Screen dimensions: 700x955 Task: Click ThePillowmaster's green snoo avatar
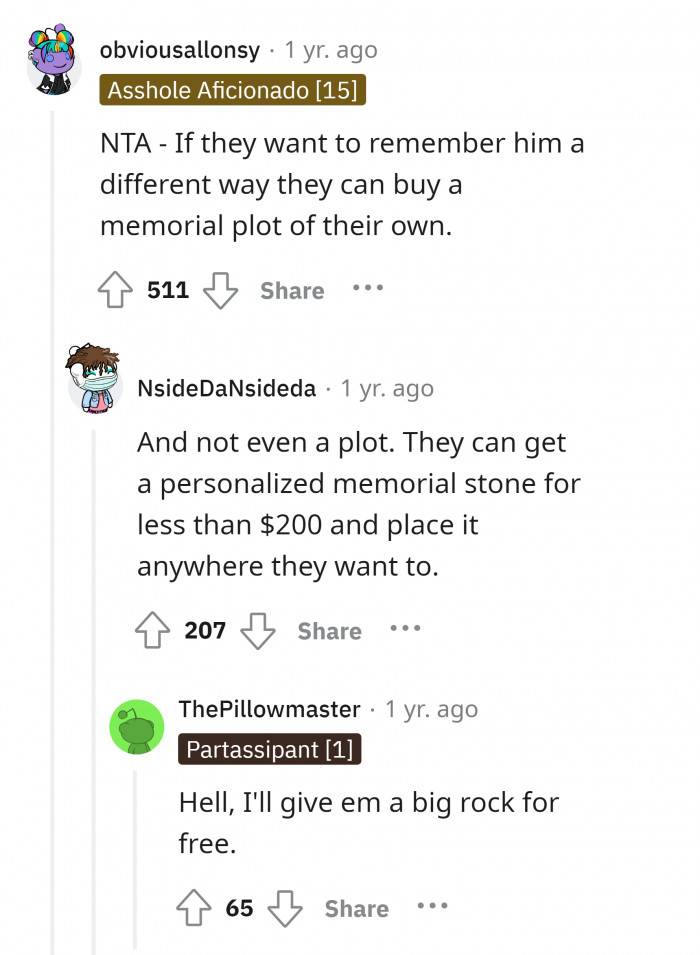pyautogui.click(x=137, y=727)
